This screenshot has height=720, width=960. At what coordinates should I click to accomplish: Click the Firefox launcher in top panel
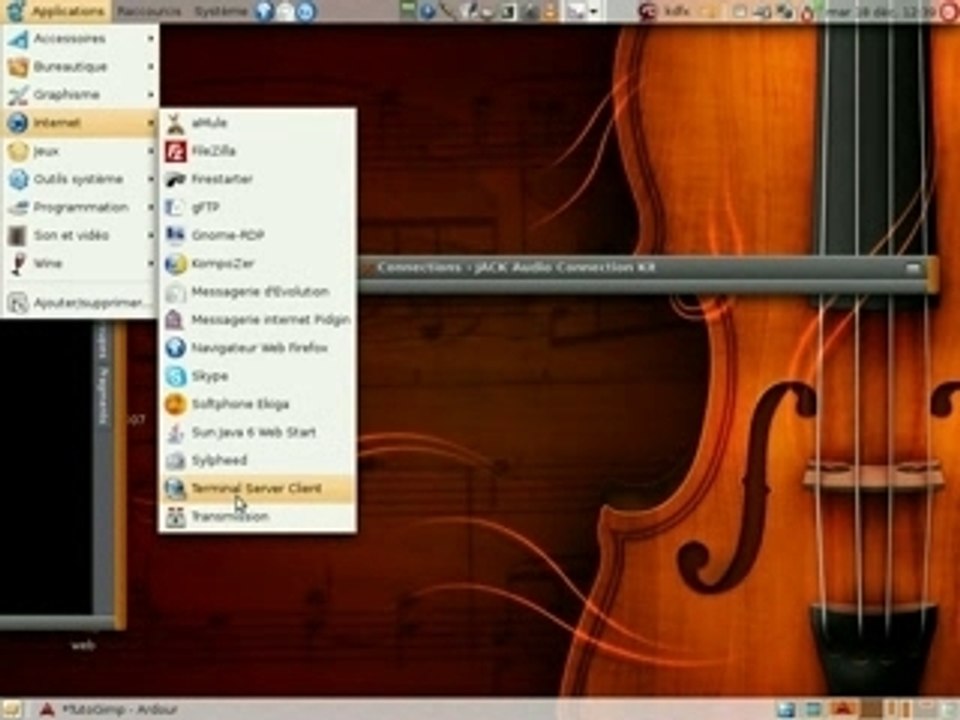tap(264, 11)
